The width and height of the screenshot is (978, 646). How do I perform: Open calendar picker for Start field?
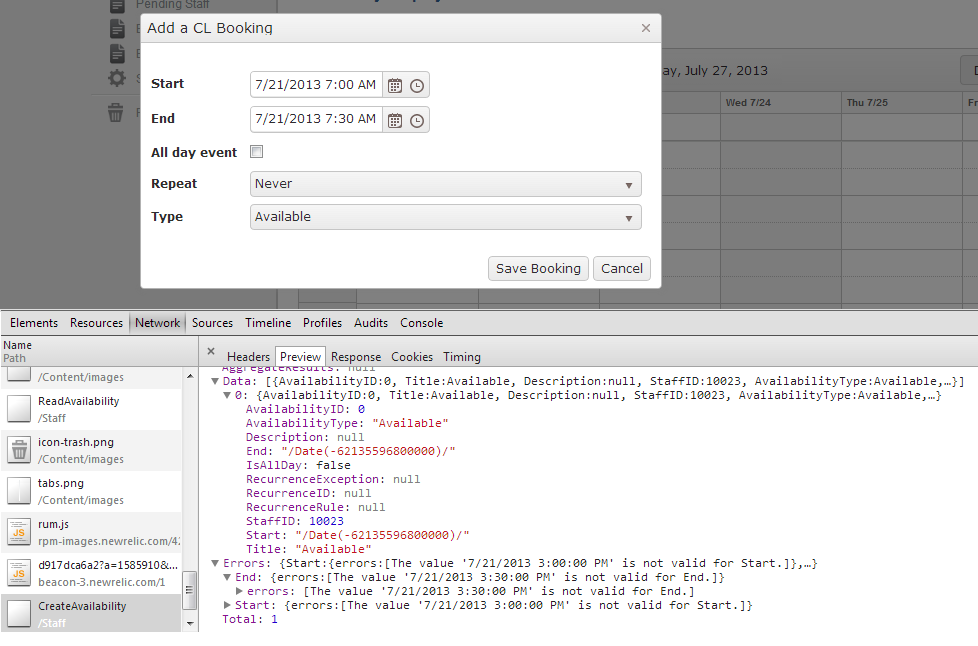[395, 85]
